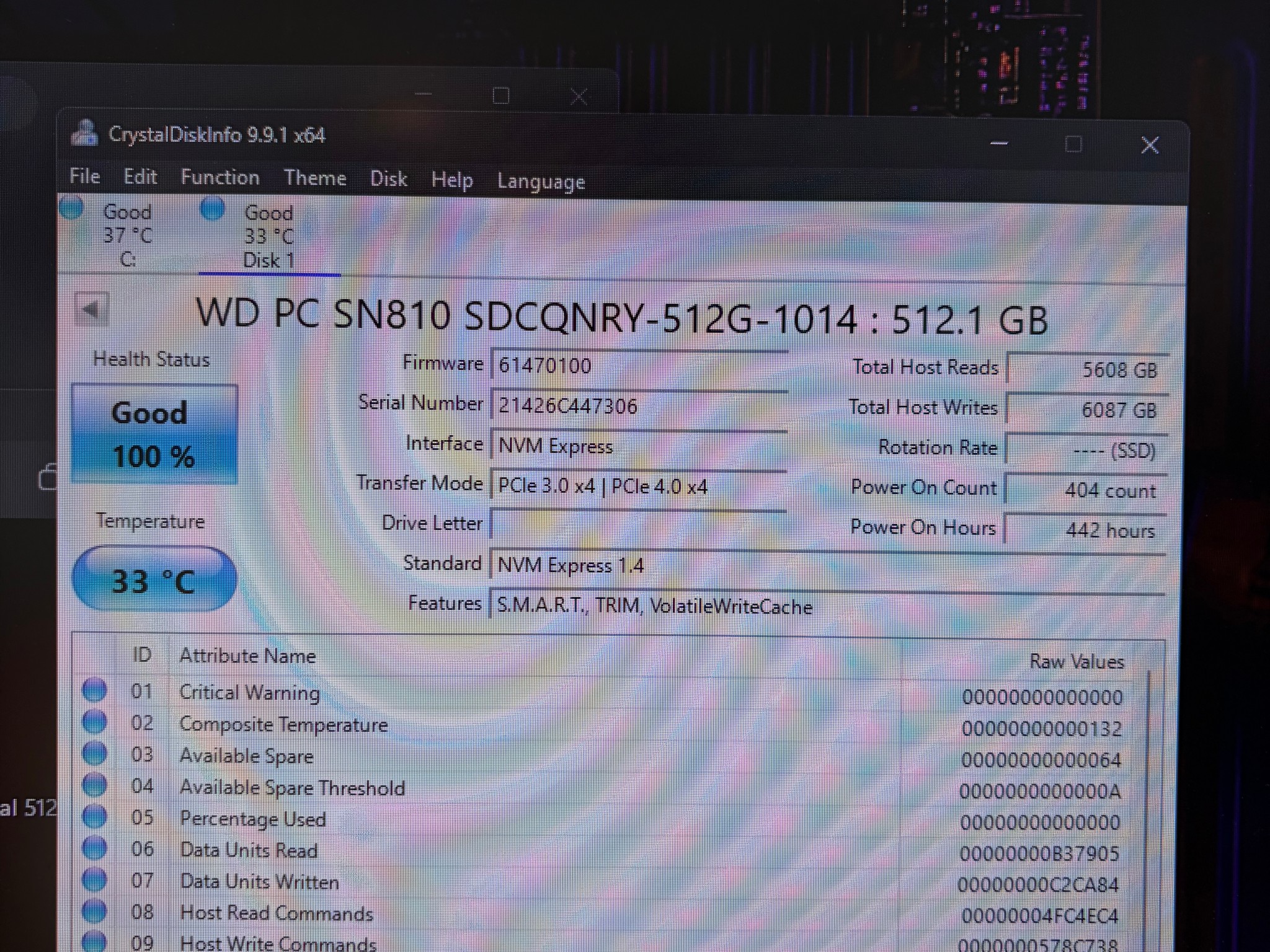This screenshot has height=952, width=1270.
Task: Select the Host Read Commands attribute name
Action: click(277, 914)
